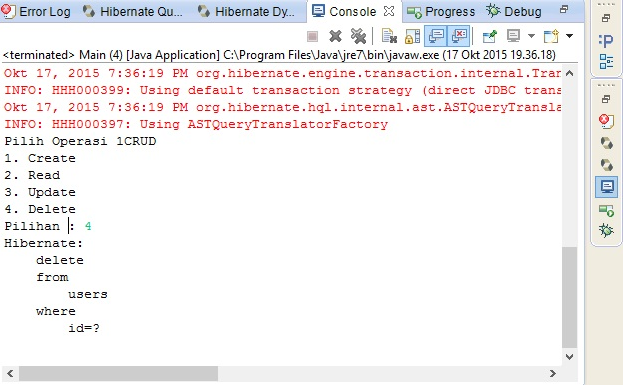Open the Display Selected Console dropdown arrow
Viewport: 623px width, 385px height.
[x=531, y=36]
